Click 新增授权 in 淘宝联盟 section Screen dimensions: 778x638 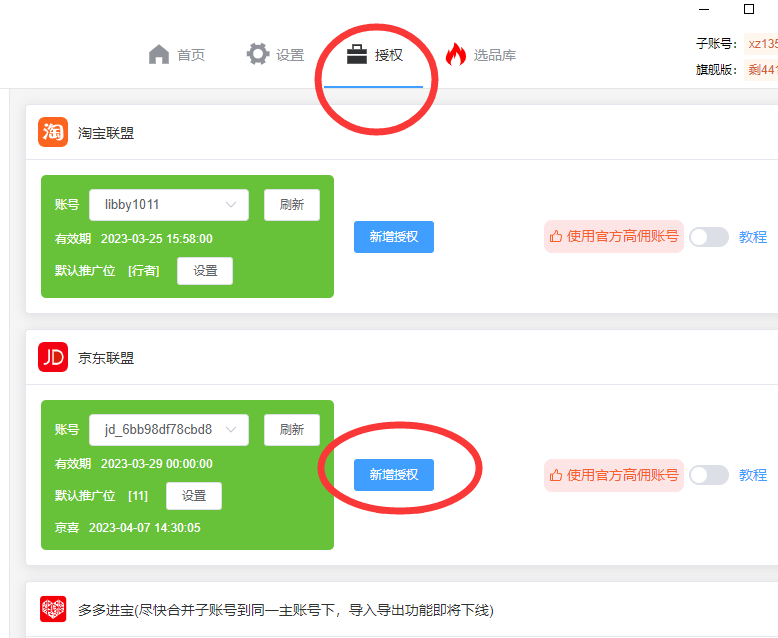[x=394, y=237]
